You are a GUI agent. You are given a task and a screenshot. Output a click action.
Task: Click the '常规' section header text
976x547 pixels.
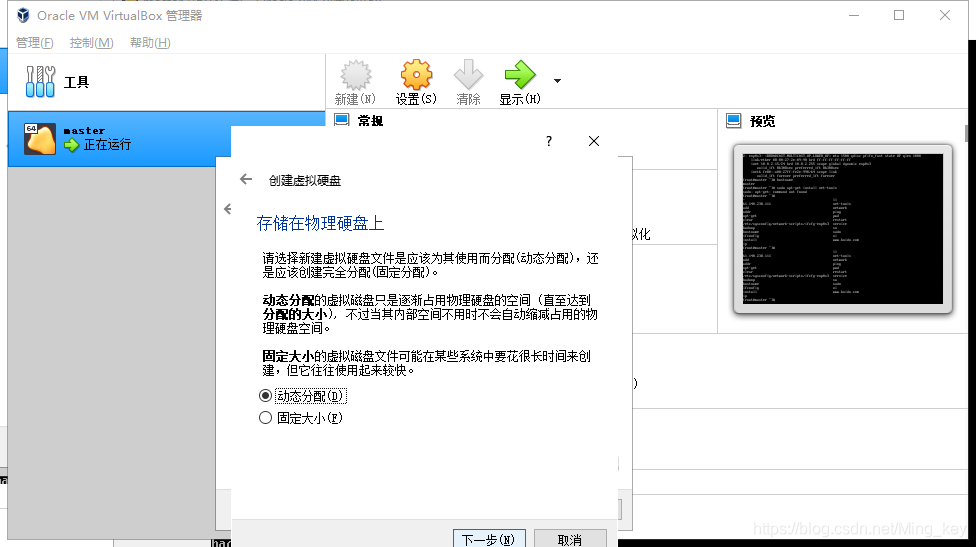370,121
